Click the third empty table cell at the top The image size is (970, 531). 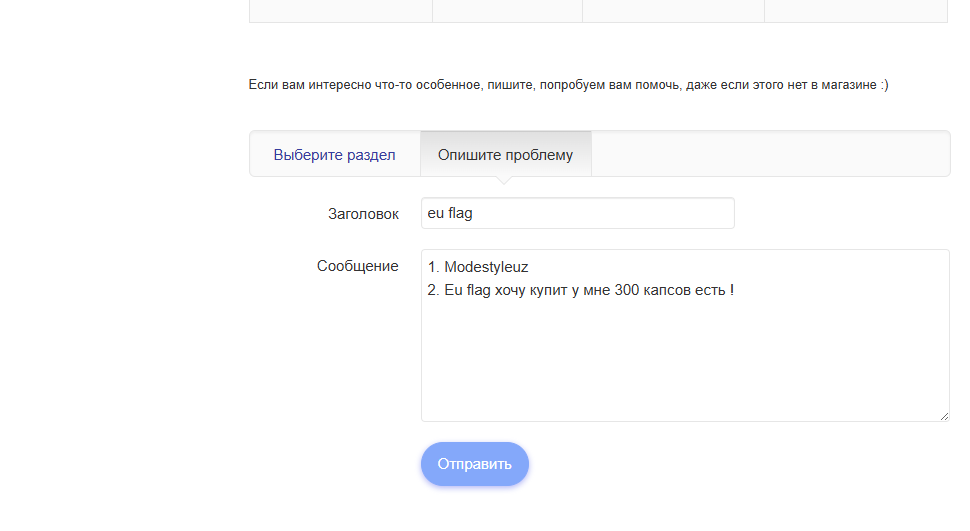673,10
